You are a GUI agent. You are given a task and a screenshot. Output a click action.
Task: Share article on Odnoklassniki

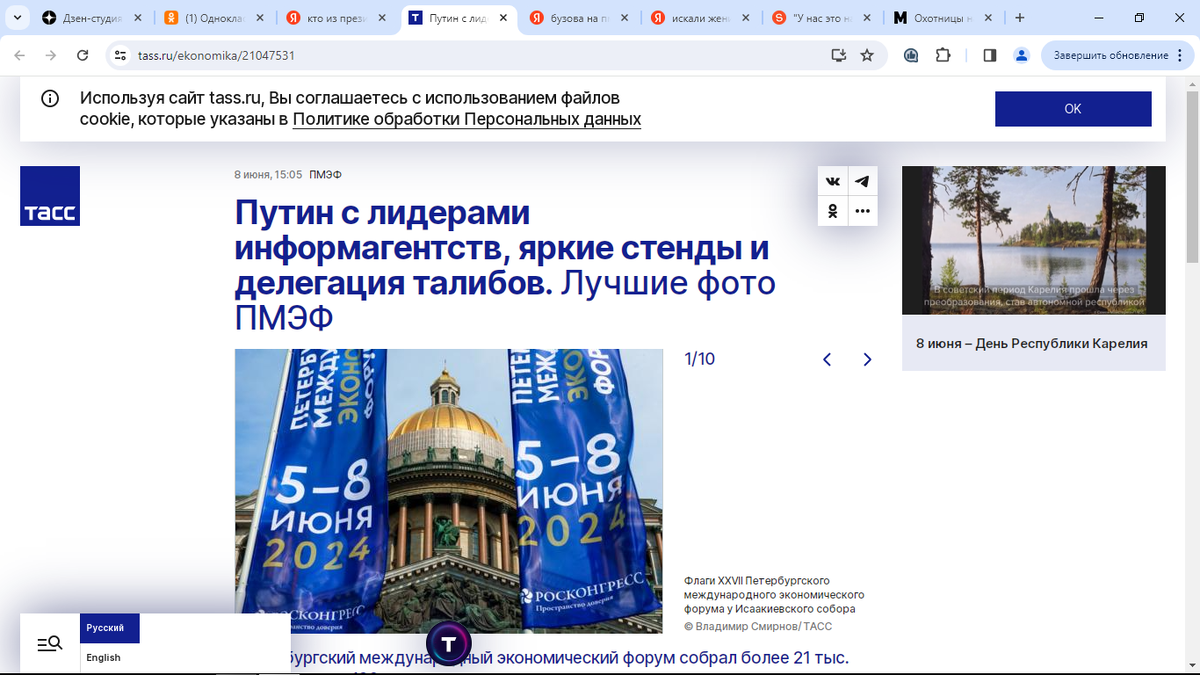coord(833,211)
